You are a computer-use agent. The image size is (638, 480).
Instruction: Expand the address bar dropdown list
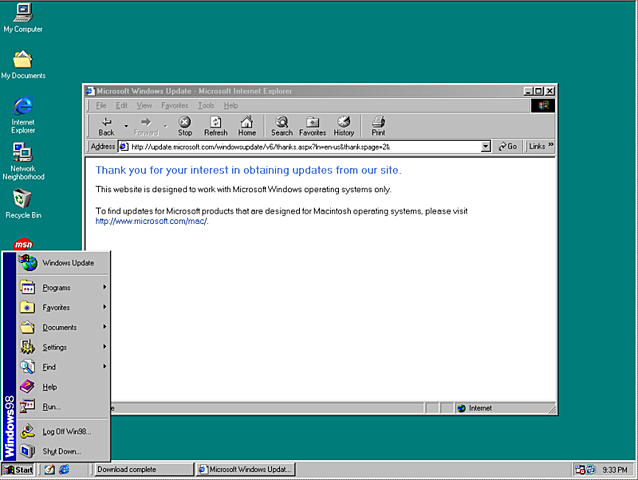pos(485,146)
